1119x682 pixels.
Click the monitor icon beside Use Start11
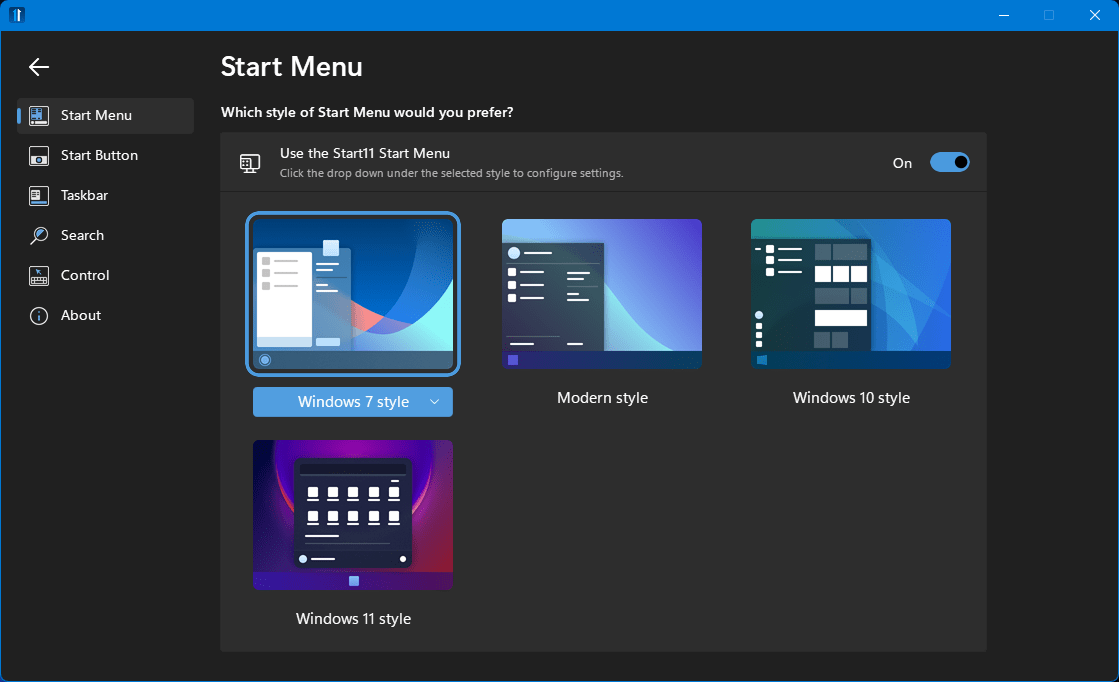pyautogui.click(x=250, y=163)
